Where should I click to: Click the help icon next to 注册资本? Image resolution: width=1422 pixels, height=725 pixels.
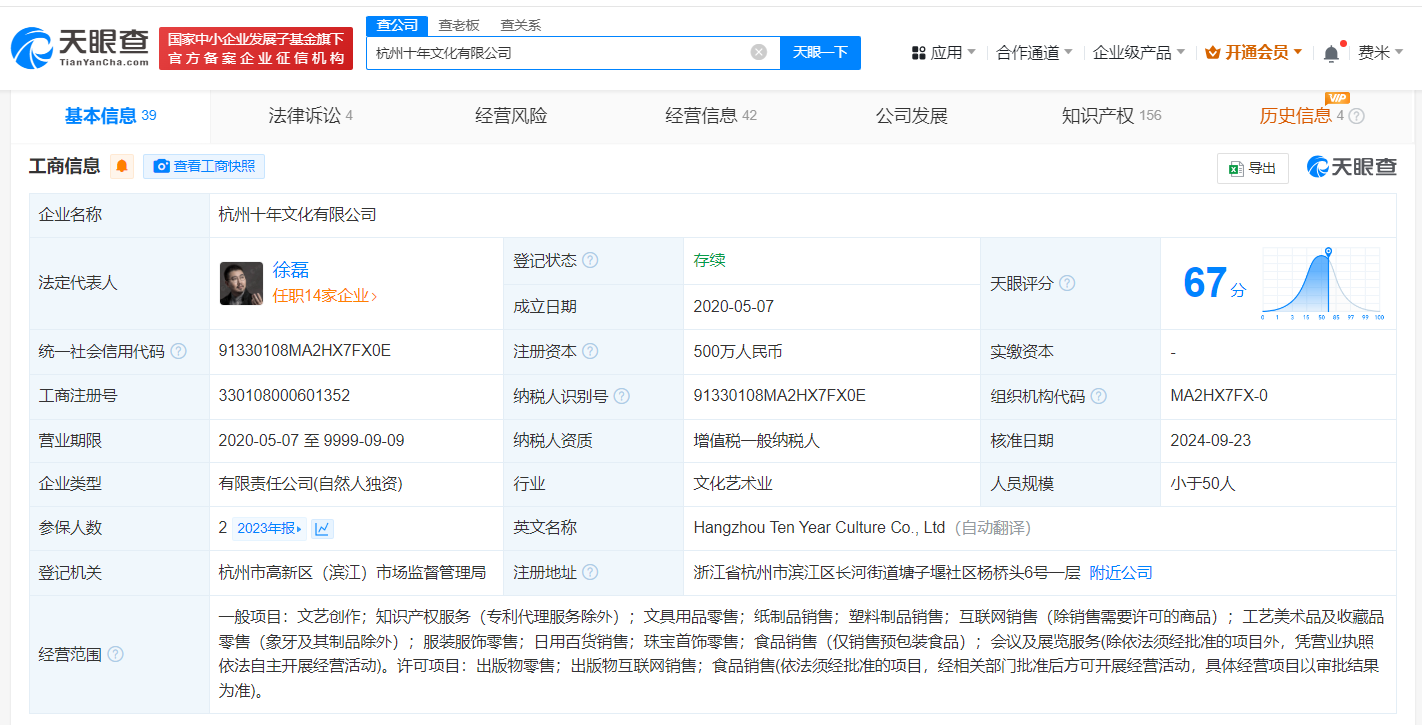tap(590, 351)
